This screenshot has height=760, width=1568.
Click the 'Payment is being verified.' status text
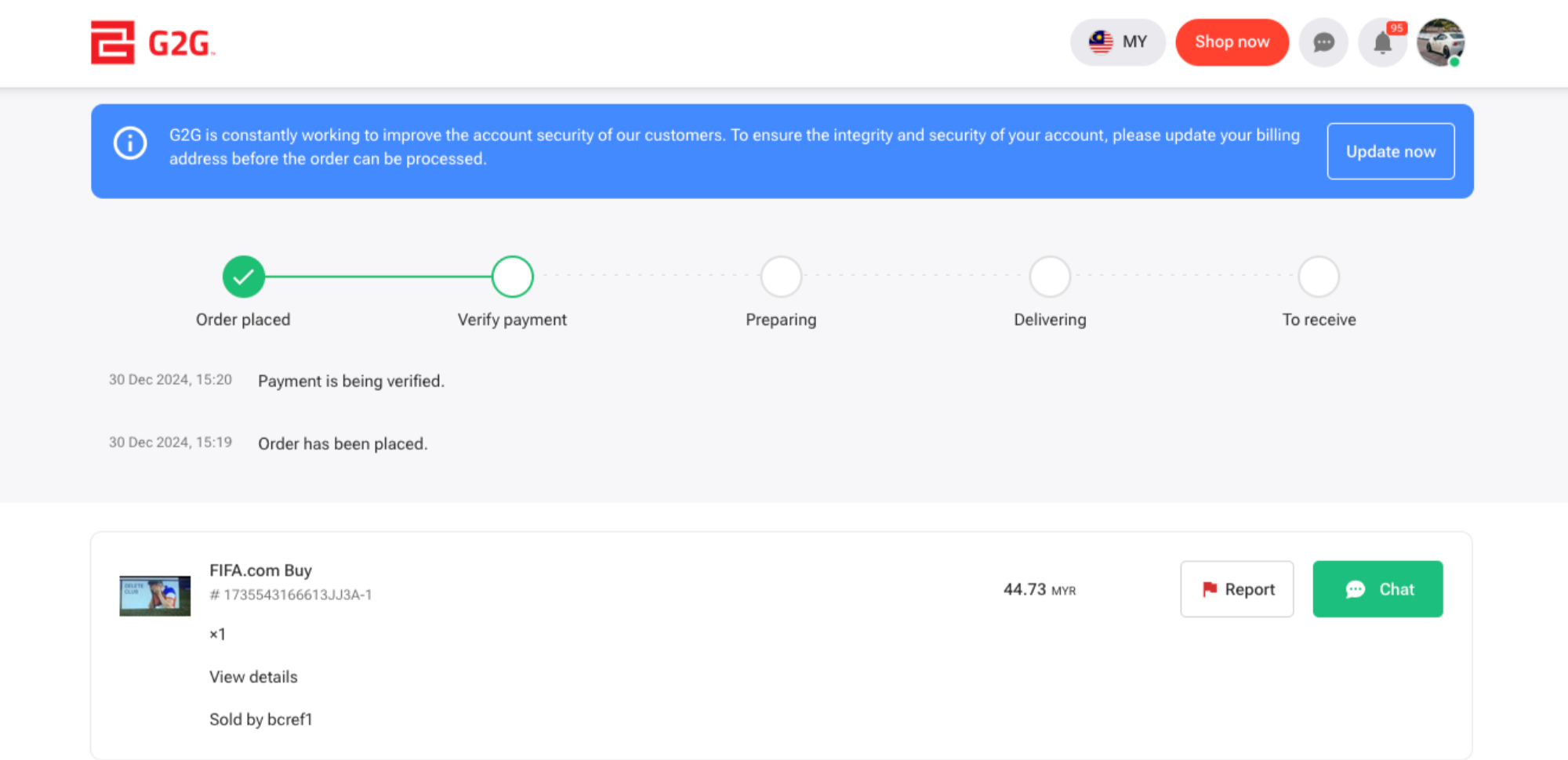tap(351, 381)
